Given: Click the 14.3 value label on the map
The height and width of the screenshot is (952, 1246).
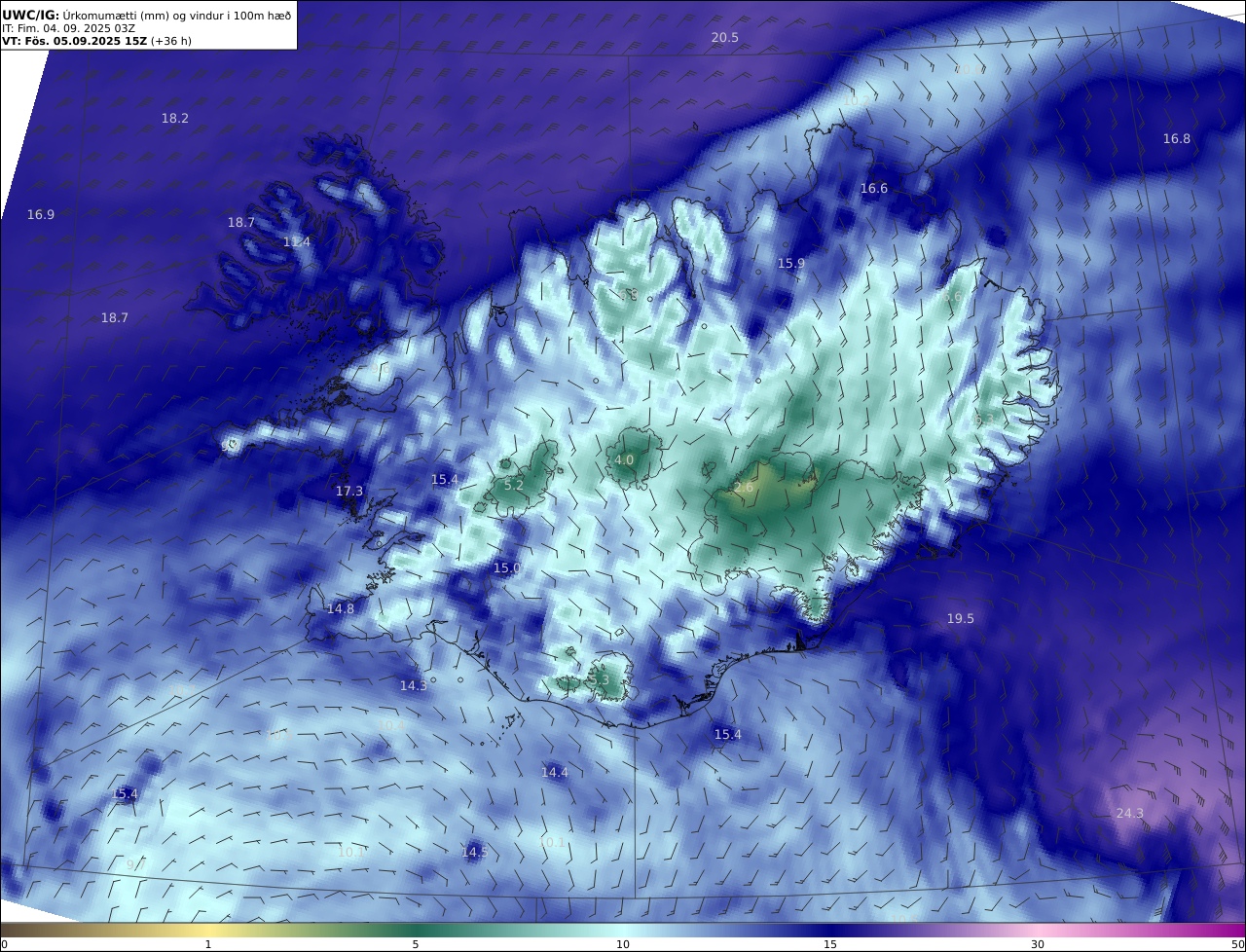Looking at the screenshot, I should pyautogui.click(x=414, y=685).
